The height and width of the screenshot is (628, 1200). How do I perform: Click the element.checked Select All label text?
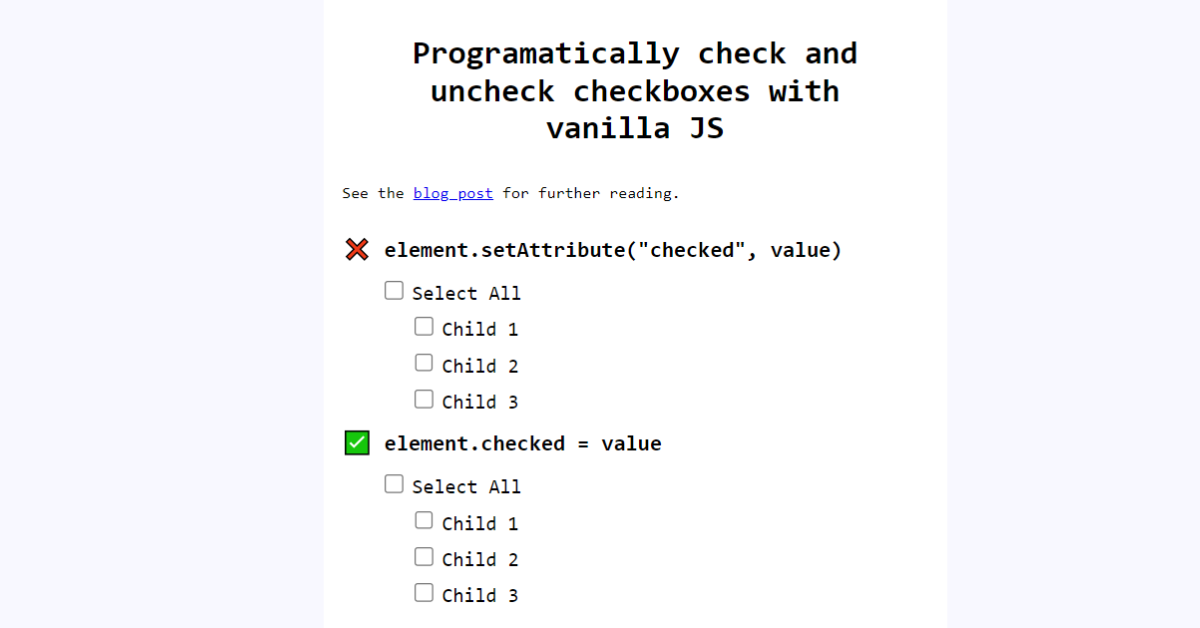pyautogui.click(x=466, y=487)
